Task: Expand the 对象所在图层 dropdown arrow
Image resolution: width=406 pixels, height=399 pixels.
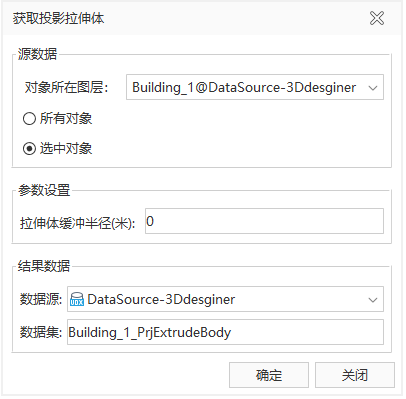Action: point(373,88)
